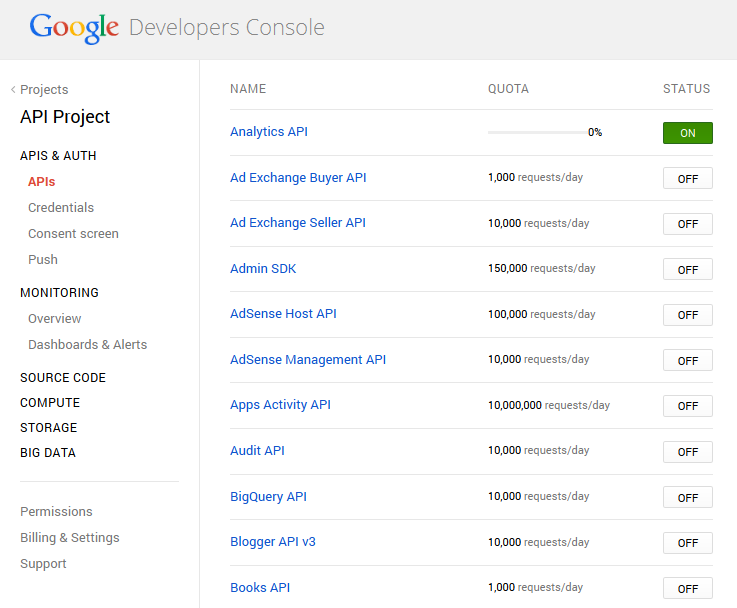
Task: Enable Ad Exchange Seller API toggle
Action: pyautogui.click(x=688, y=224)
